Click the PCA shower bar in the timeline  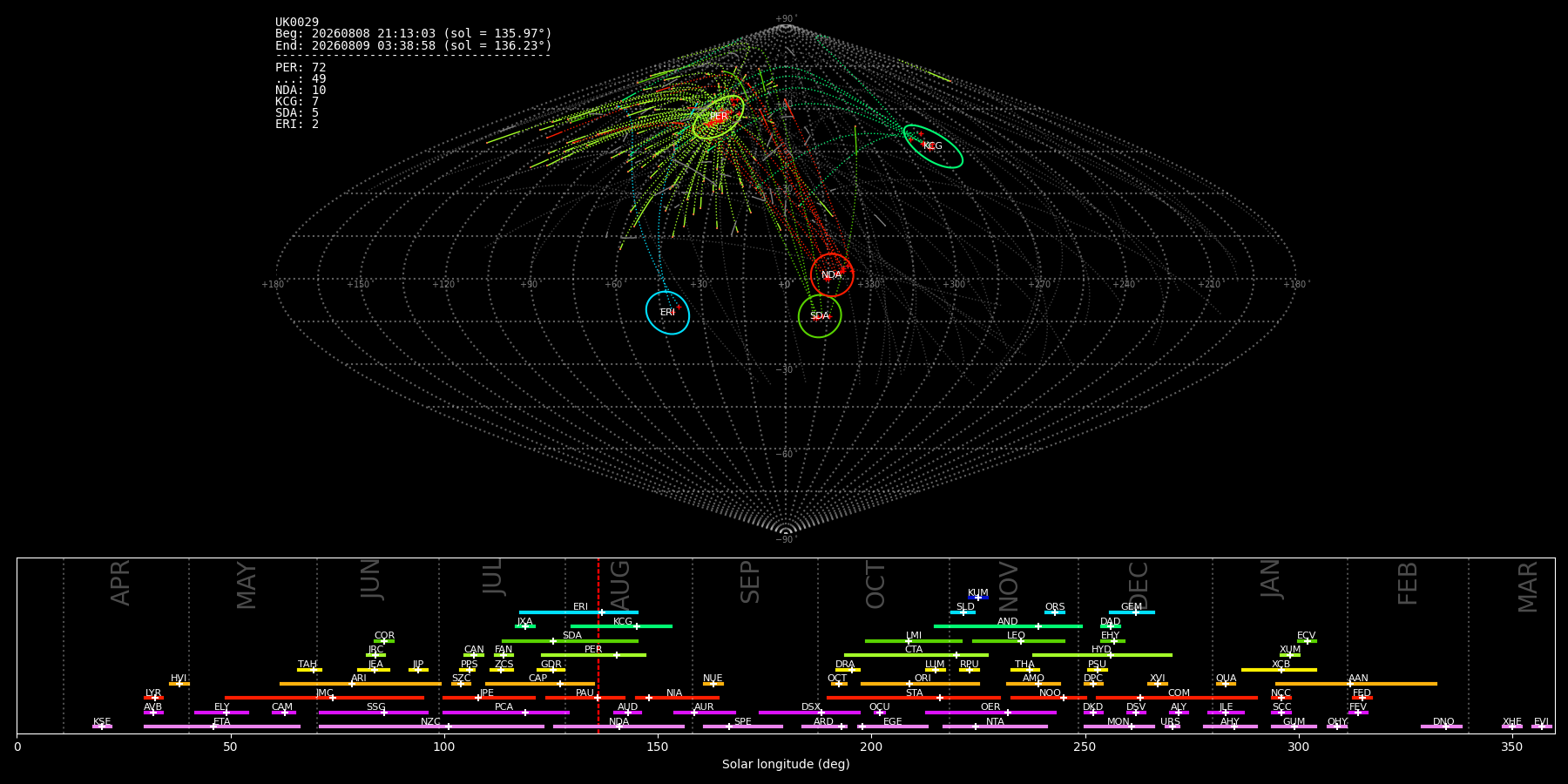[x=506, y=713]
